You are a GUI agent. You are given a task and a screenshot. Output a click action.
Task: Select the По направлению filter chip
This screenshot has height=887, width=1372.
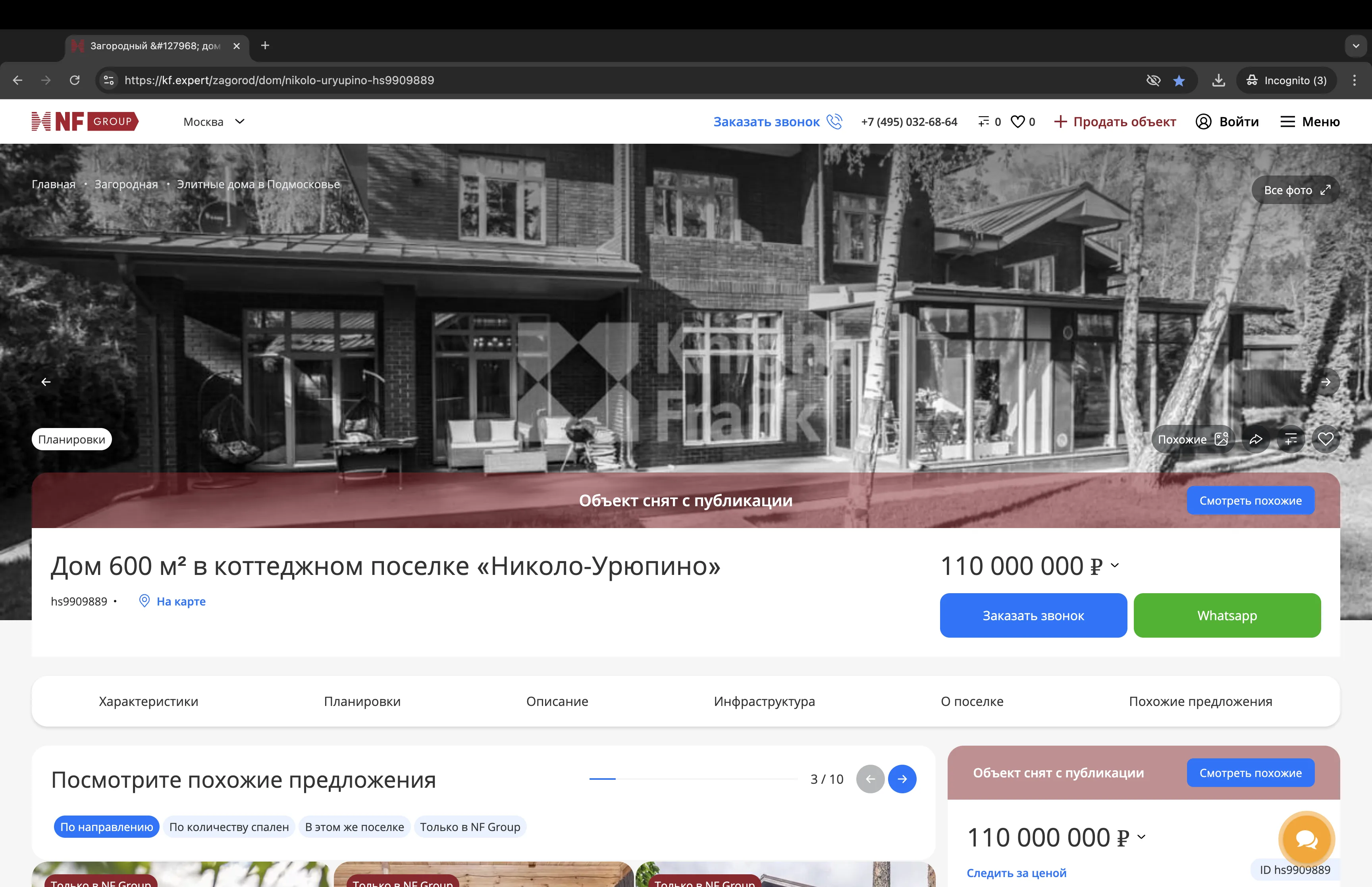tap(106, 827)
